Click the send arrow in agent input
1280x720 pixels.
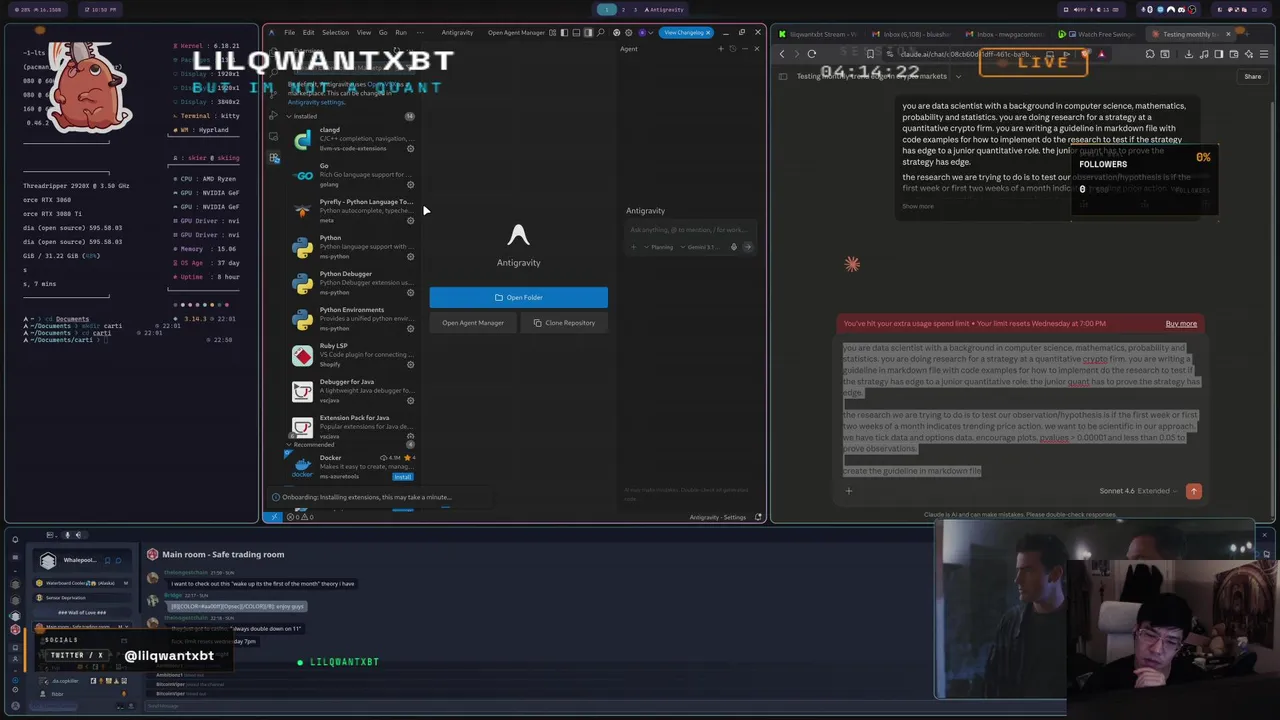(747, 247)
